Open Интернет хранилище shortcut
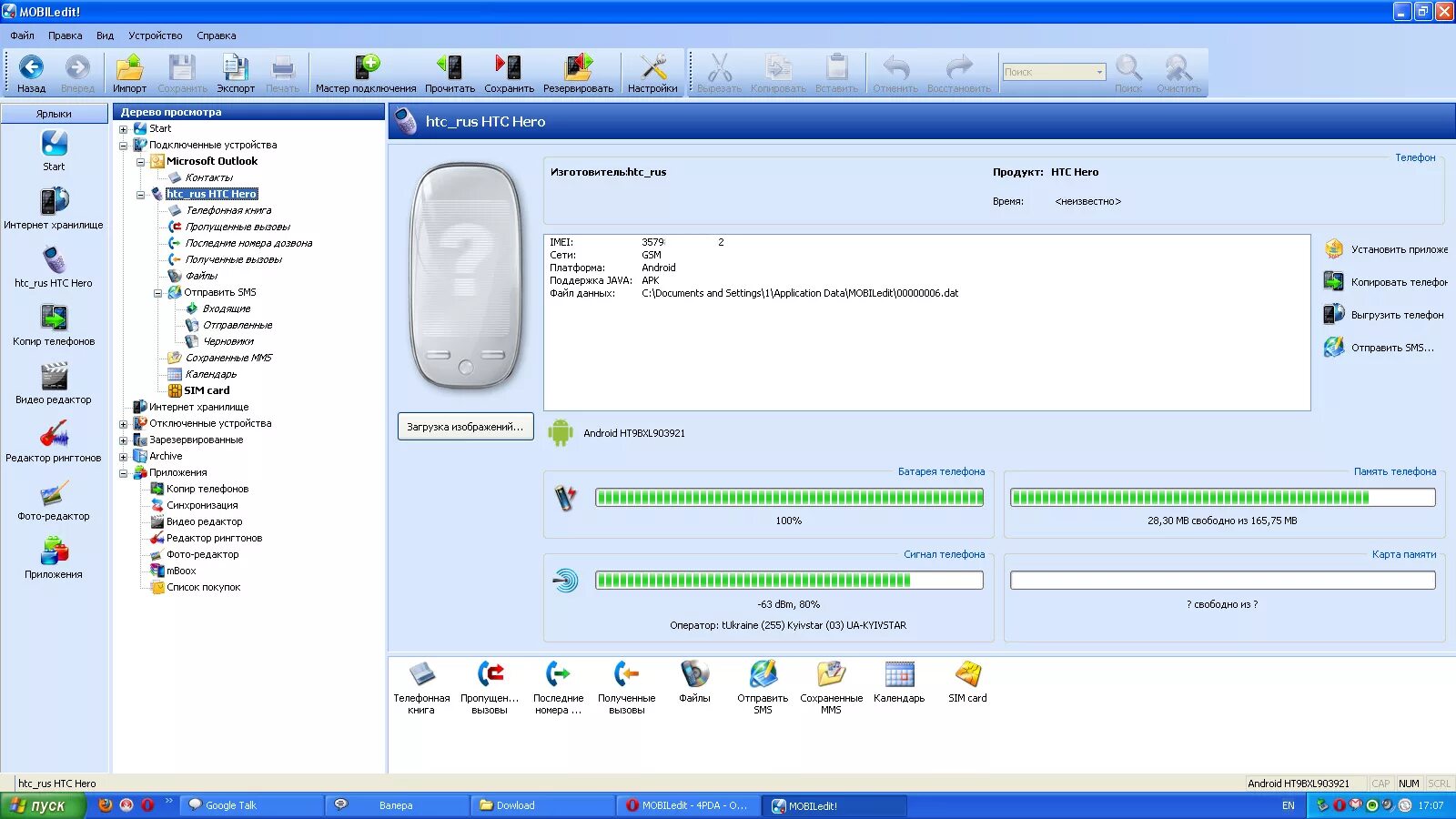 pos(54,208)
